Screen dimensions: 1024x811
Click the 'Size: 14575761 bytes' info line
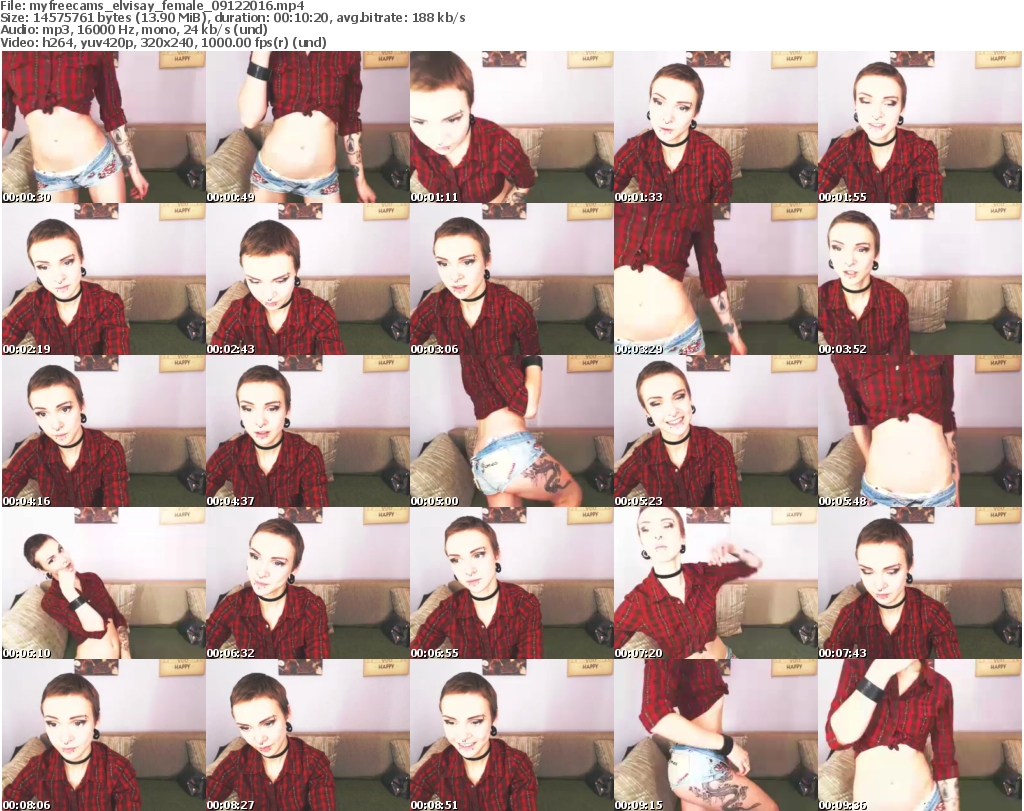tap(232, 18)
